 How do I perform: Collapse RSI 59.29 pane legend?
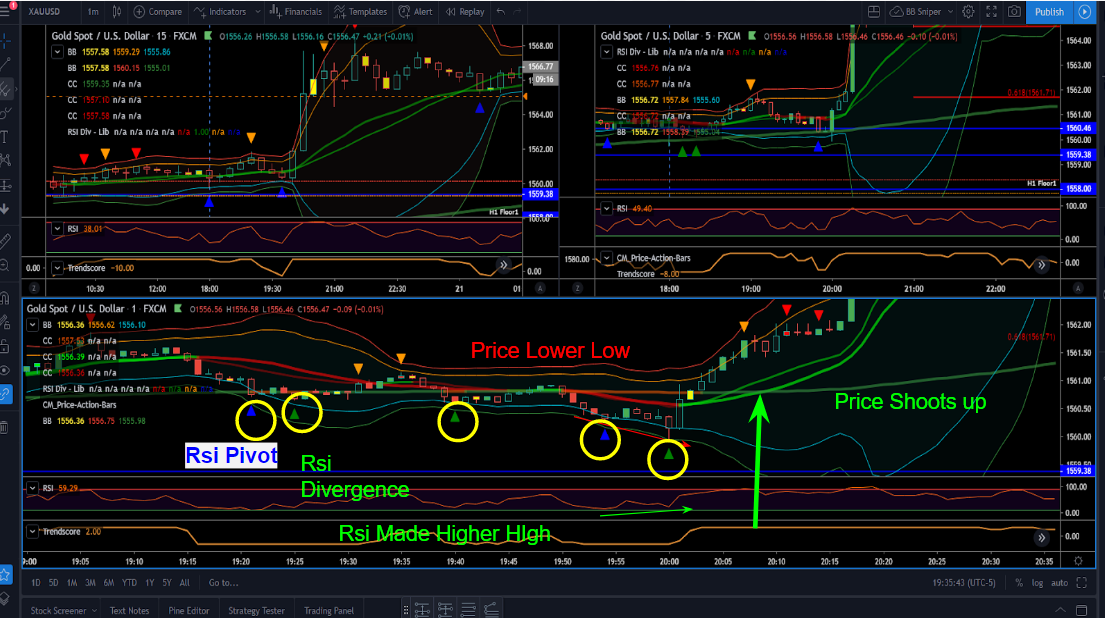pyautogui.click(x=32, y=488)
